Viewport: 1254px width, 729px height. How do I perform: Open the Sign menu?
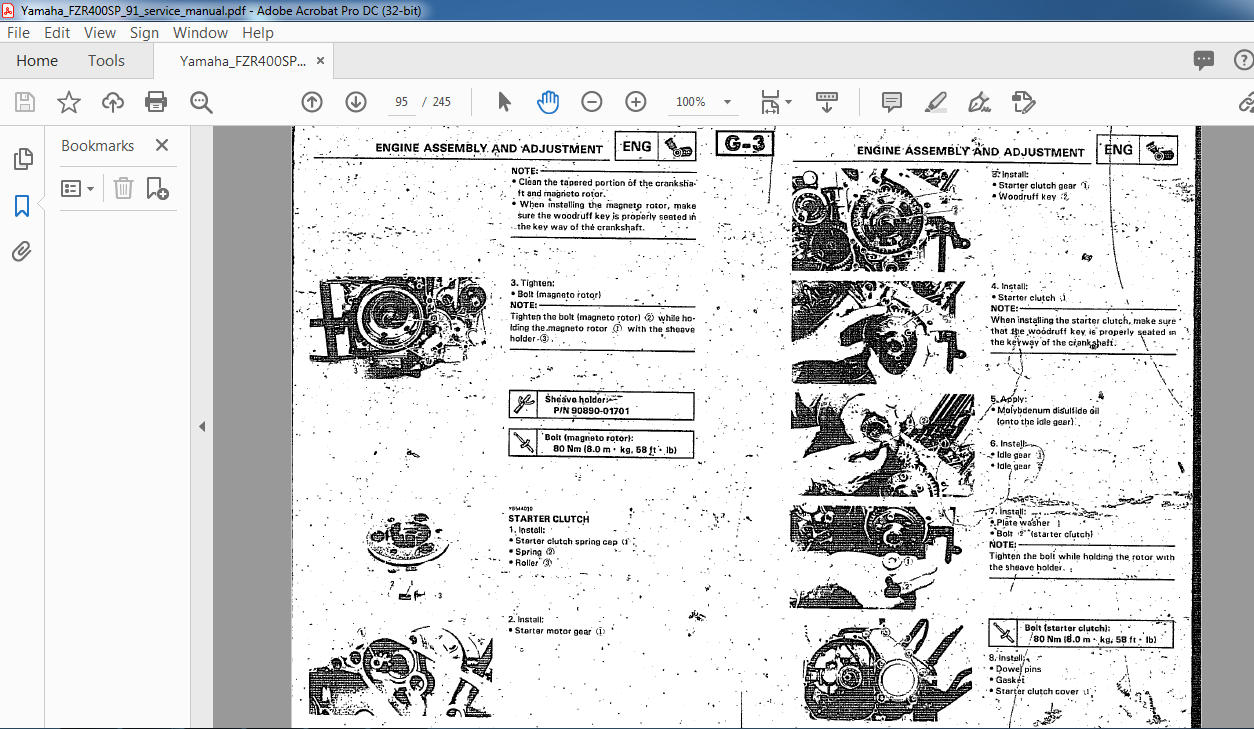[144, 32]
